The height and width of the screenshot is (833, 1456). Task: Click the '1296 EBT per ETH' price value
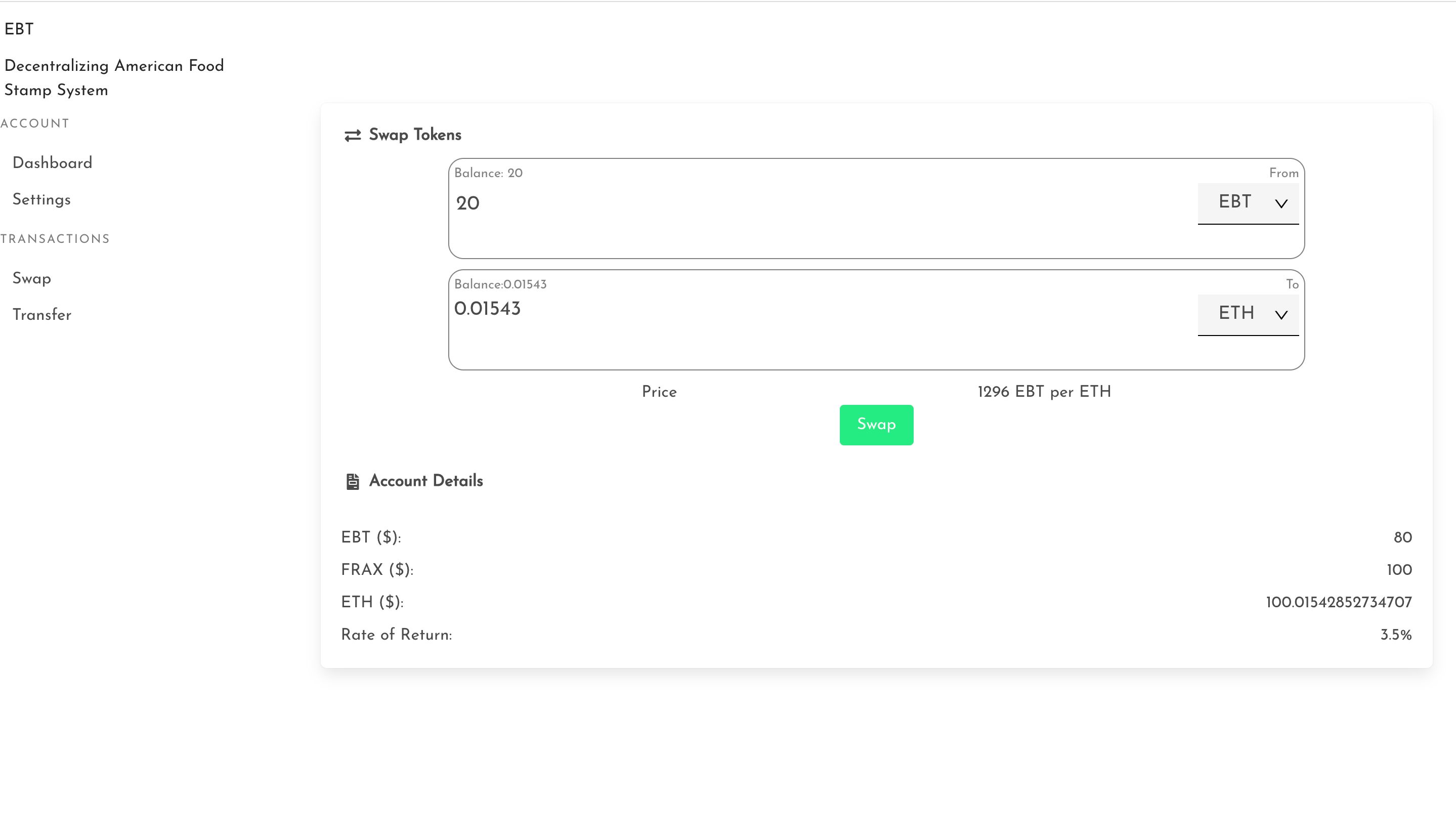1044,392
